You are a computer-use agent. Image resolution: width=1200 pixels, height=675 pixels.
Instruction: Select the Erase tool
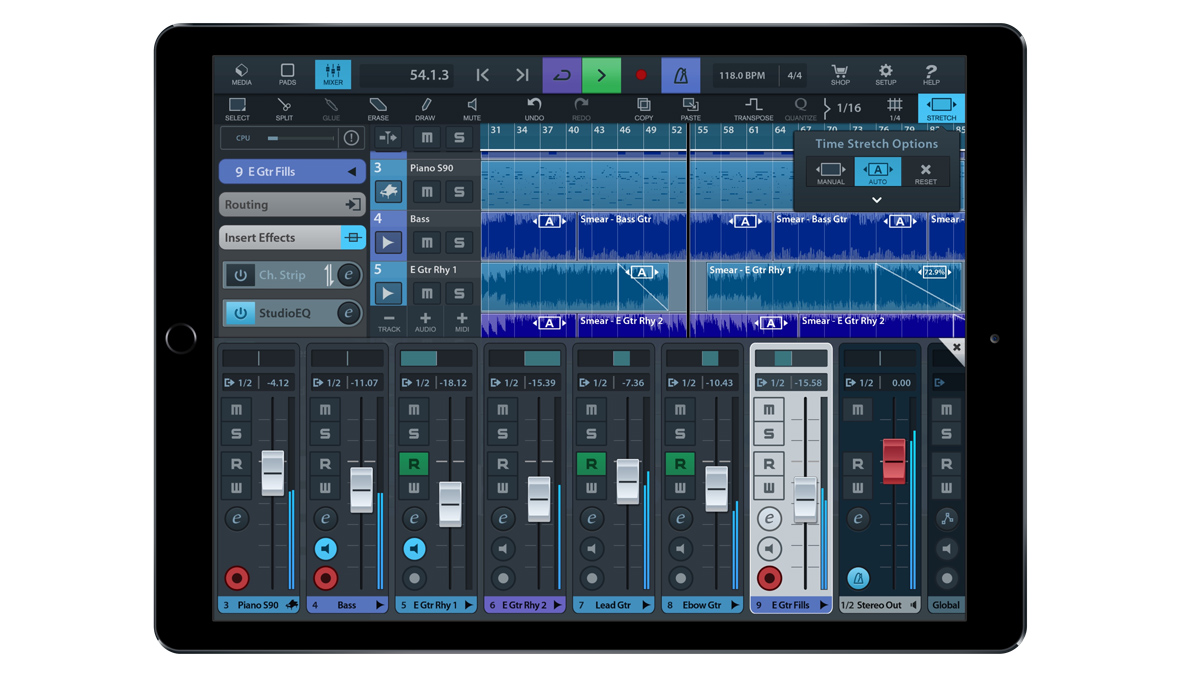click(x=378, y=108)
